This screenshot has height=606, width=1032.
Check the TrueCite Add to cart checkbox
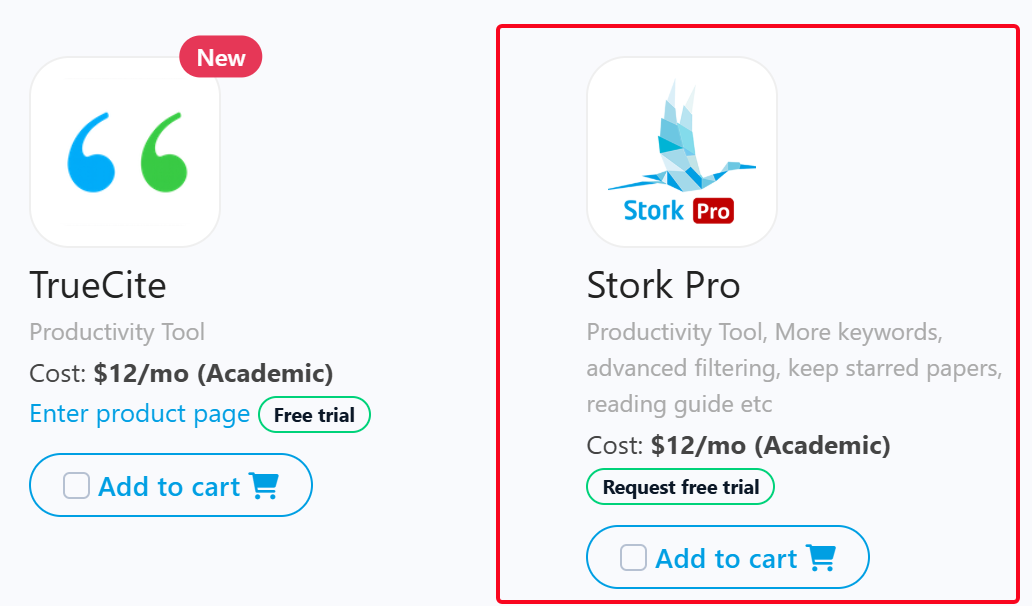[77, 486]
